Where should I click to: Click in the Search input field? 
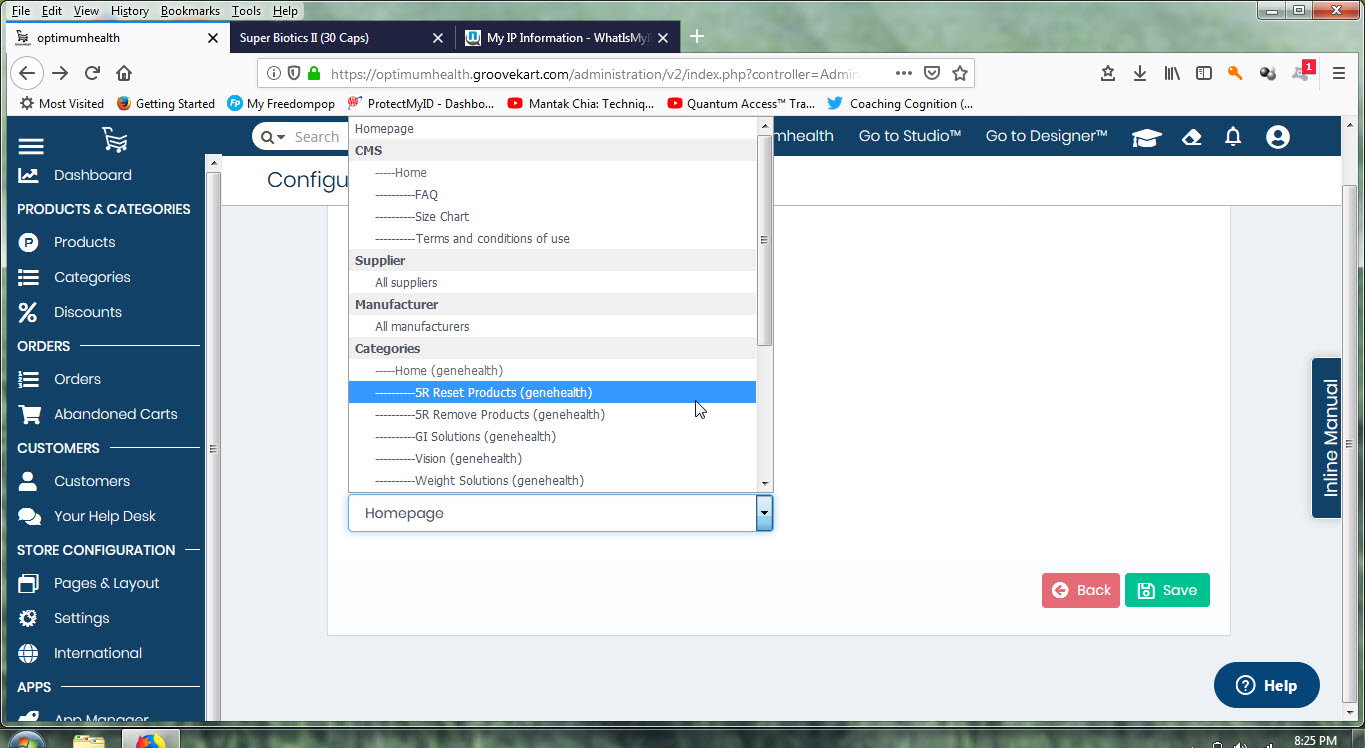(x=317, y=137)
